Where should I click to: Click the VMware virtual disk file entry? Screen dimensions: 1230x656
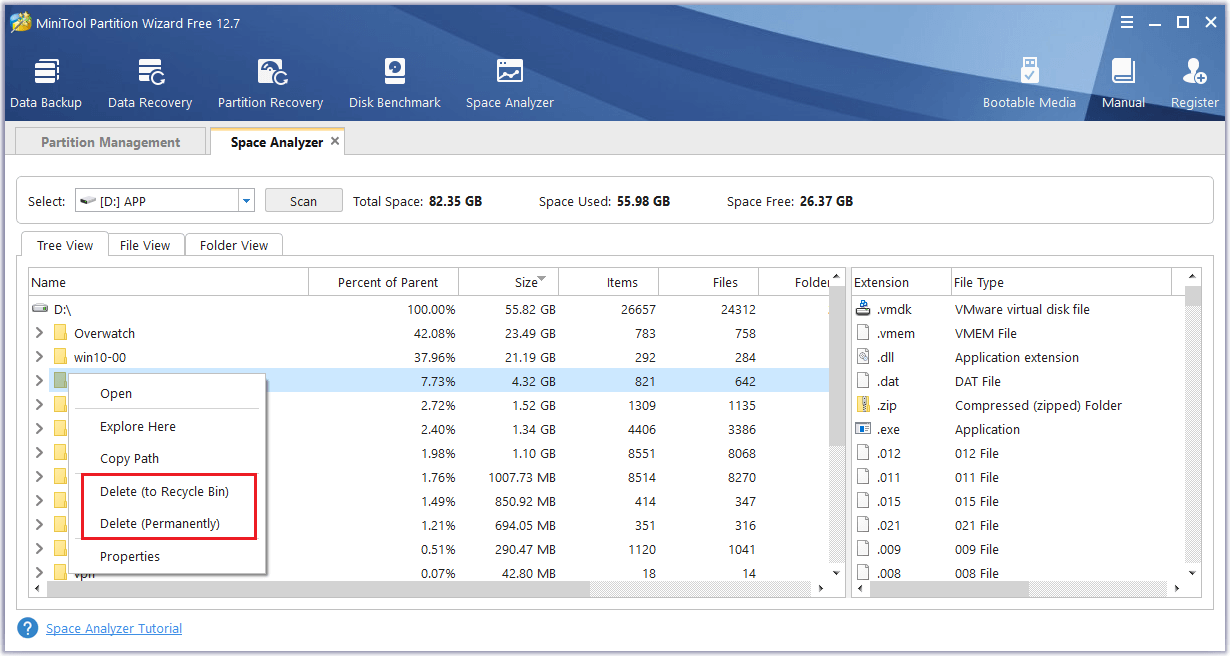[x=1022, y=309]
